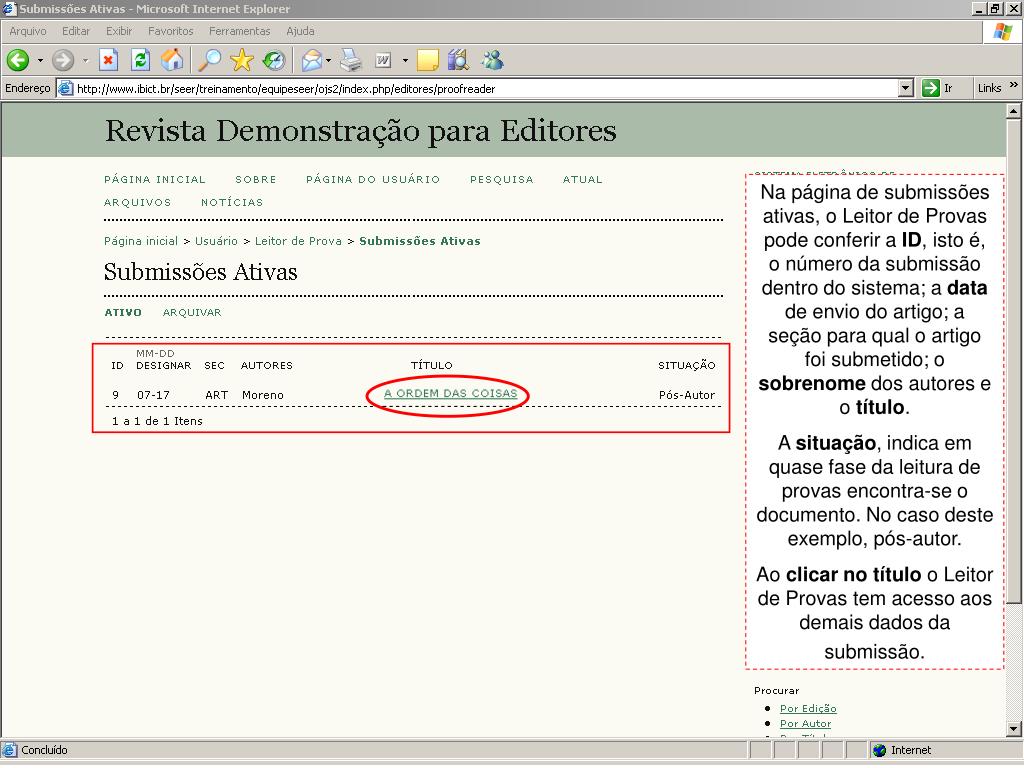Open the Arquivo menu
This screenshot has width=1024, height=768.
(28, 31)
